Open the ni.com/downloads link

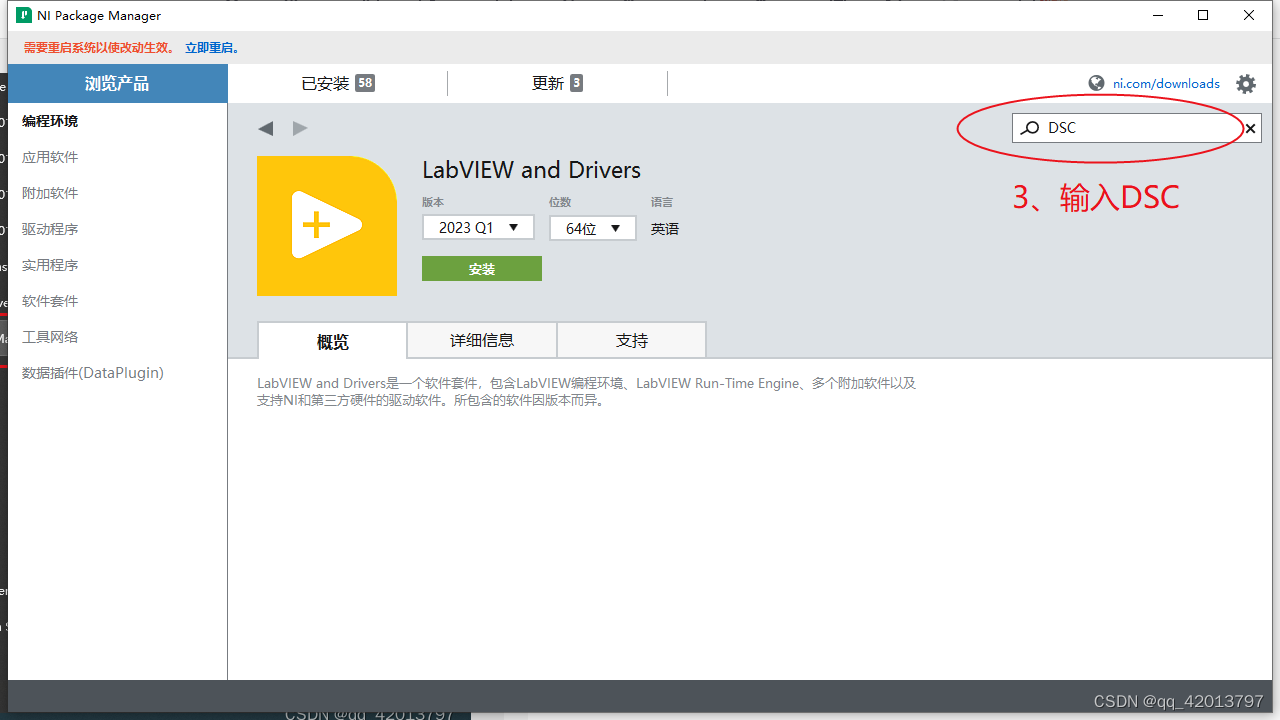pos(1164,83)
